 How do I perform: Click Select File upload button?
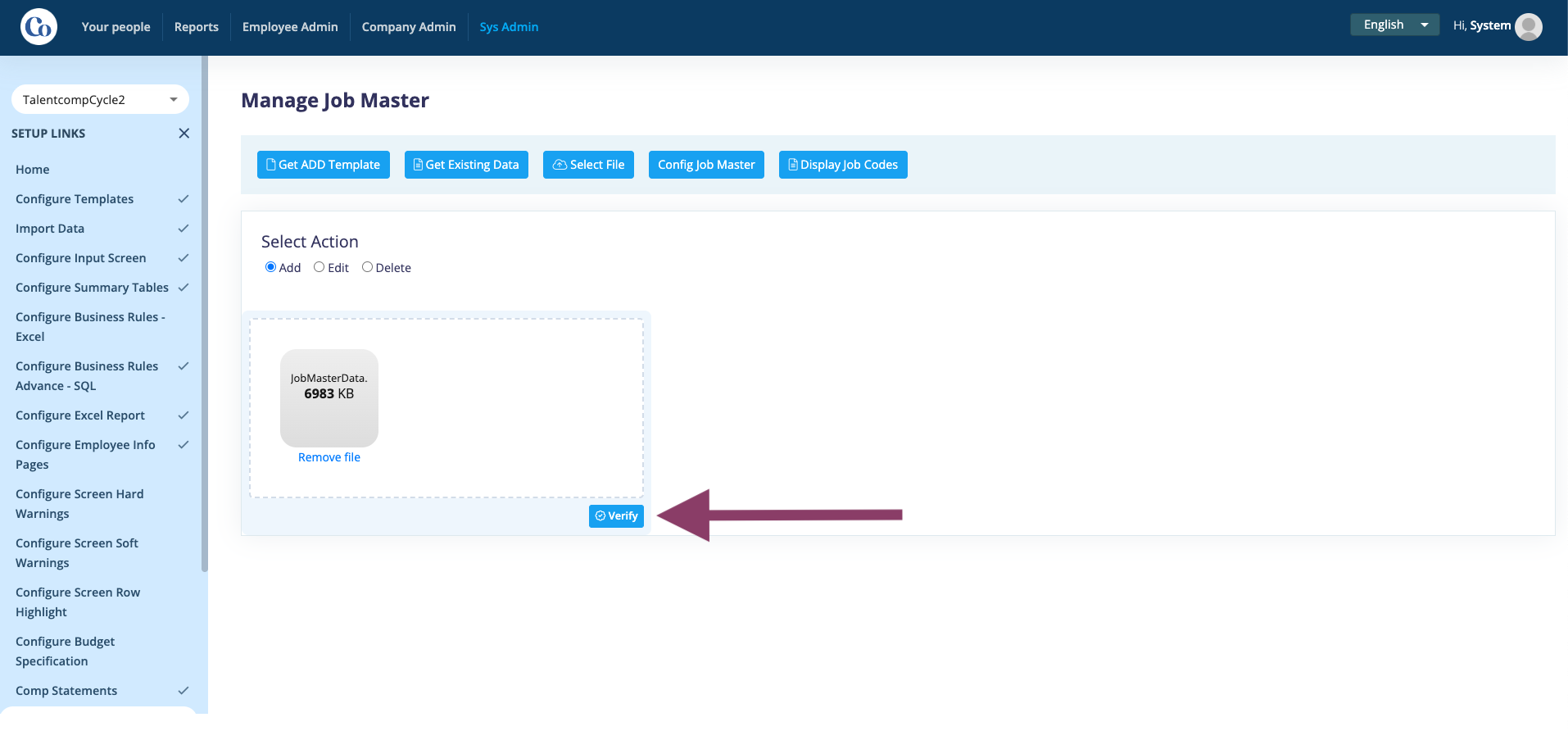coord(588,165)
